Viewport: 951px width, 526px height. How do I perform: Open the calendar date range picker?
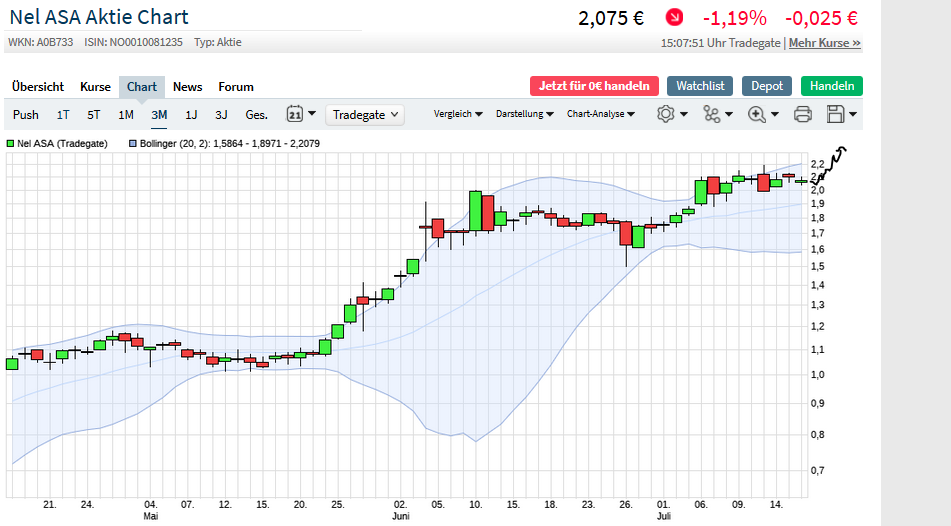[x=301, y=114]
